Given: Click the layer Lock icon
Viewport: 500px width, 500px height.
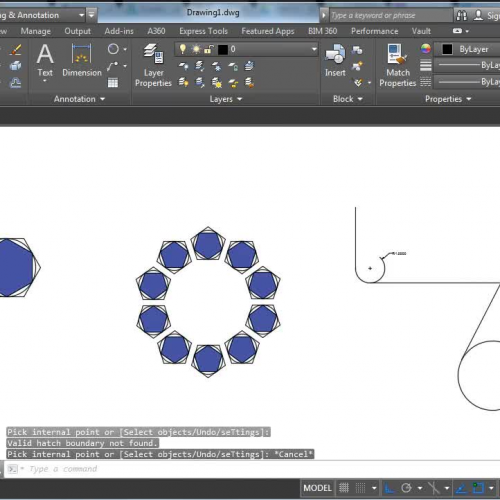Looking at the screenshot, I should tap(233, 66).
